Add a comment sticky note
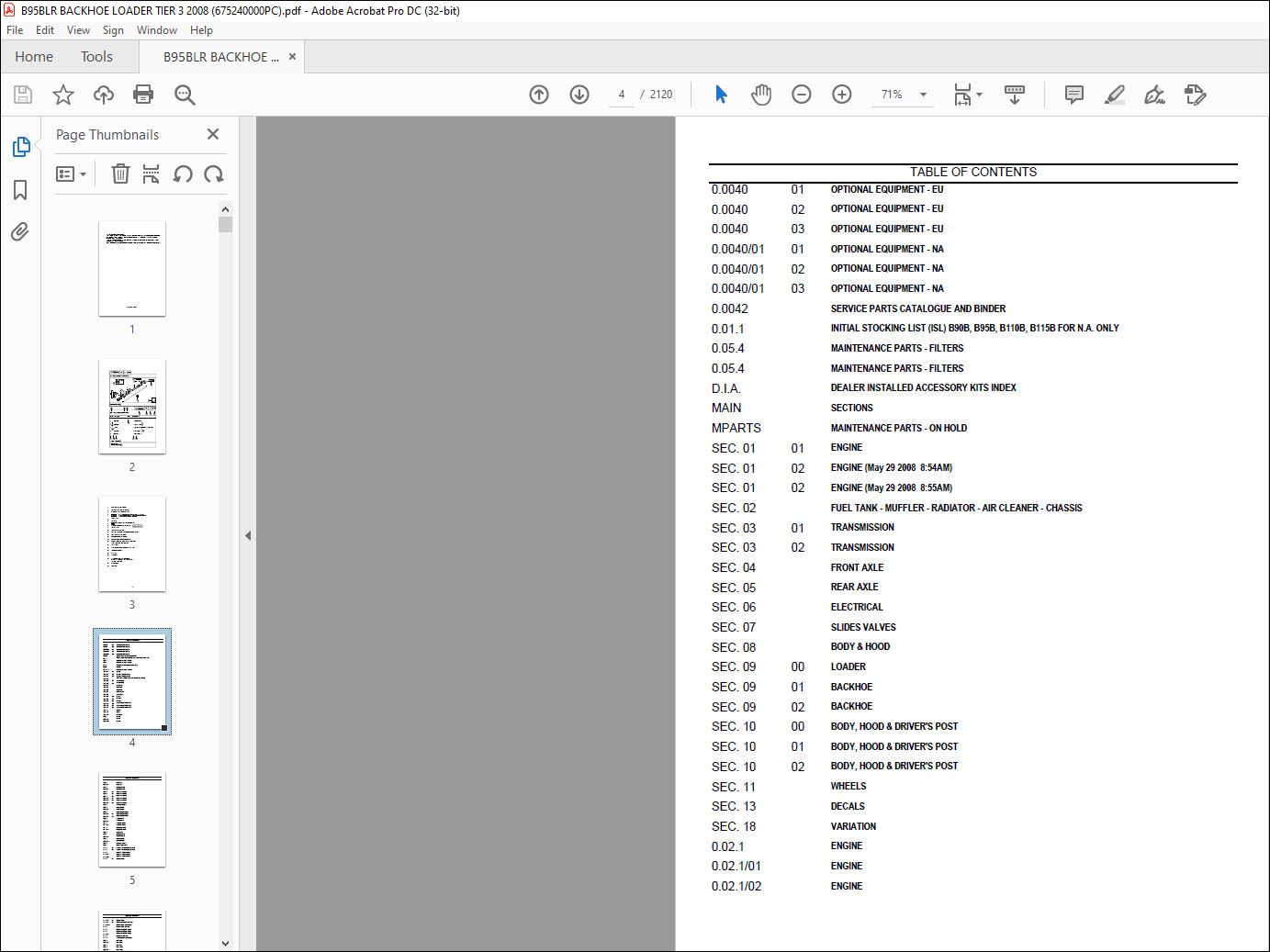Screen dimensions: 1270x952 (x=1073, y=95)
